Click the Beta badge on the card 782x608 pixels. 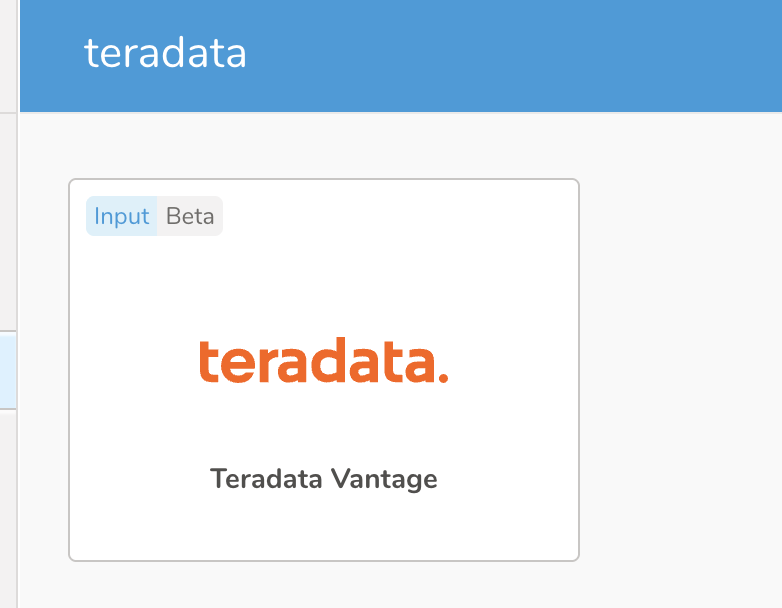190,216
